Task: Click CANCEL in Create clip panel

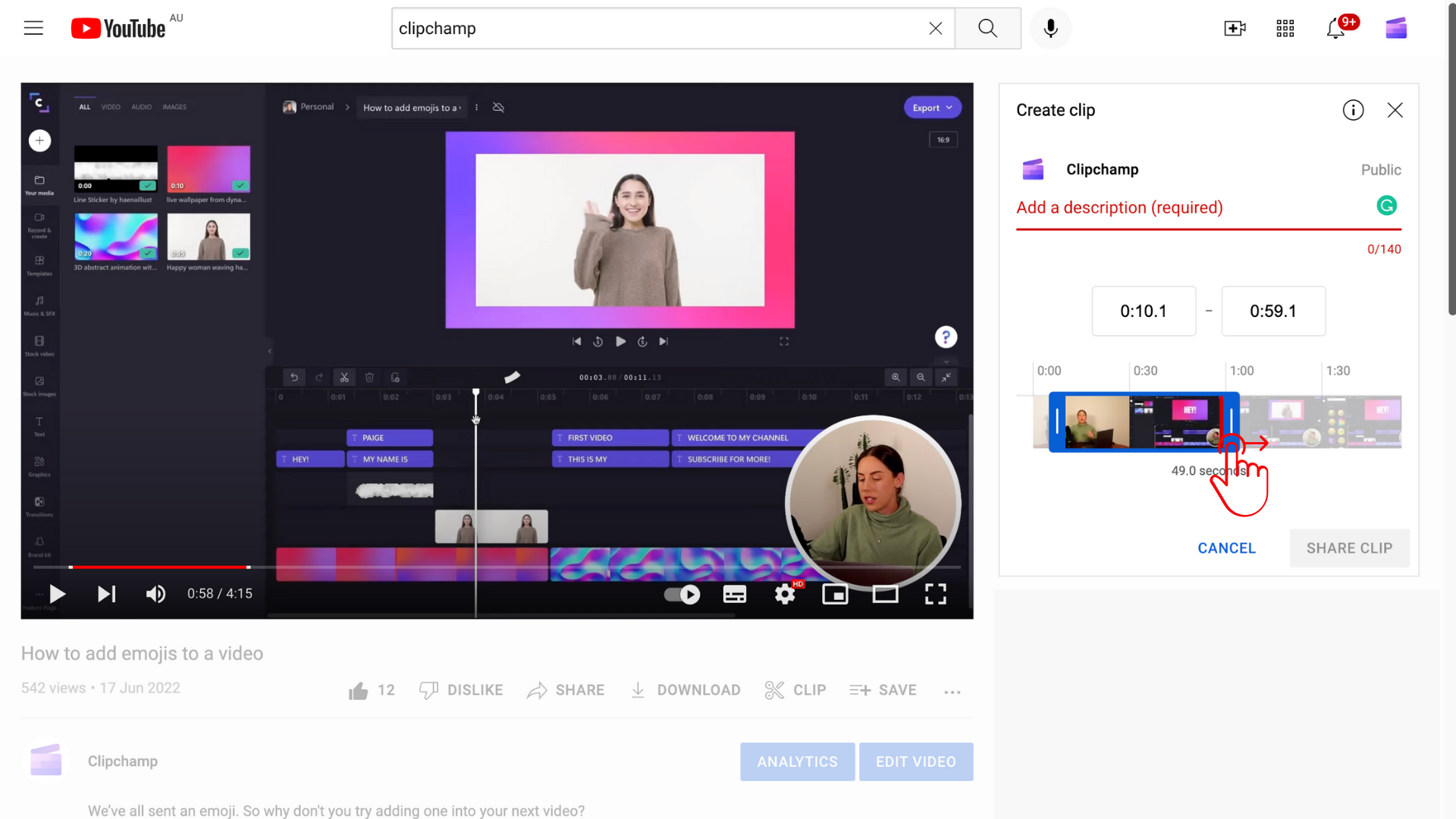Action: pyautogui.click(x=1226, y=548)
